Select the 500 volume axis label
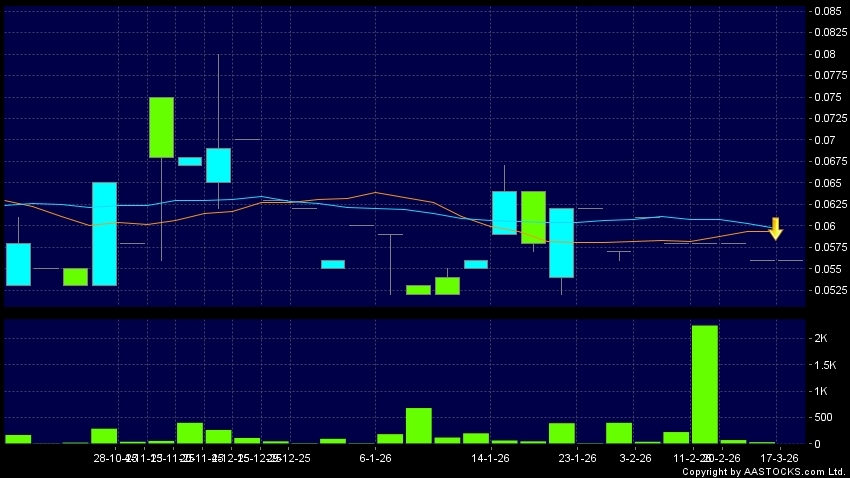 coord(820,417)
